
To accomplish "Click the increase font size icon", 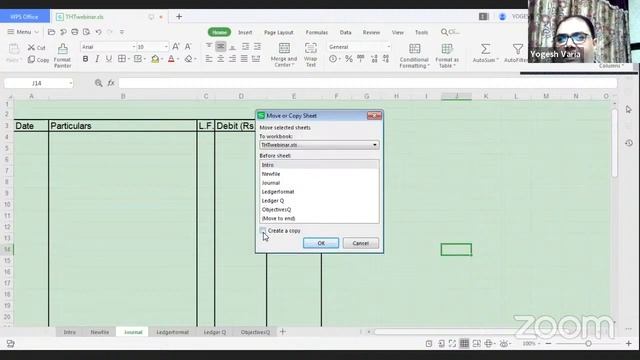I will point(176,47).
